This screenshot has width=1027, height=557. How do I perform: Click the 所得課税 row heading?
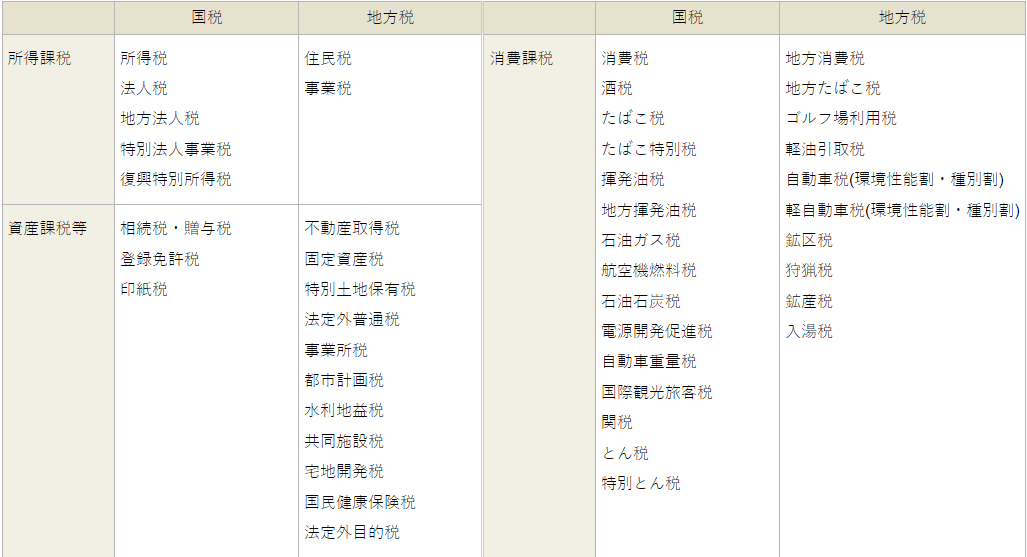point(39,58)
